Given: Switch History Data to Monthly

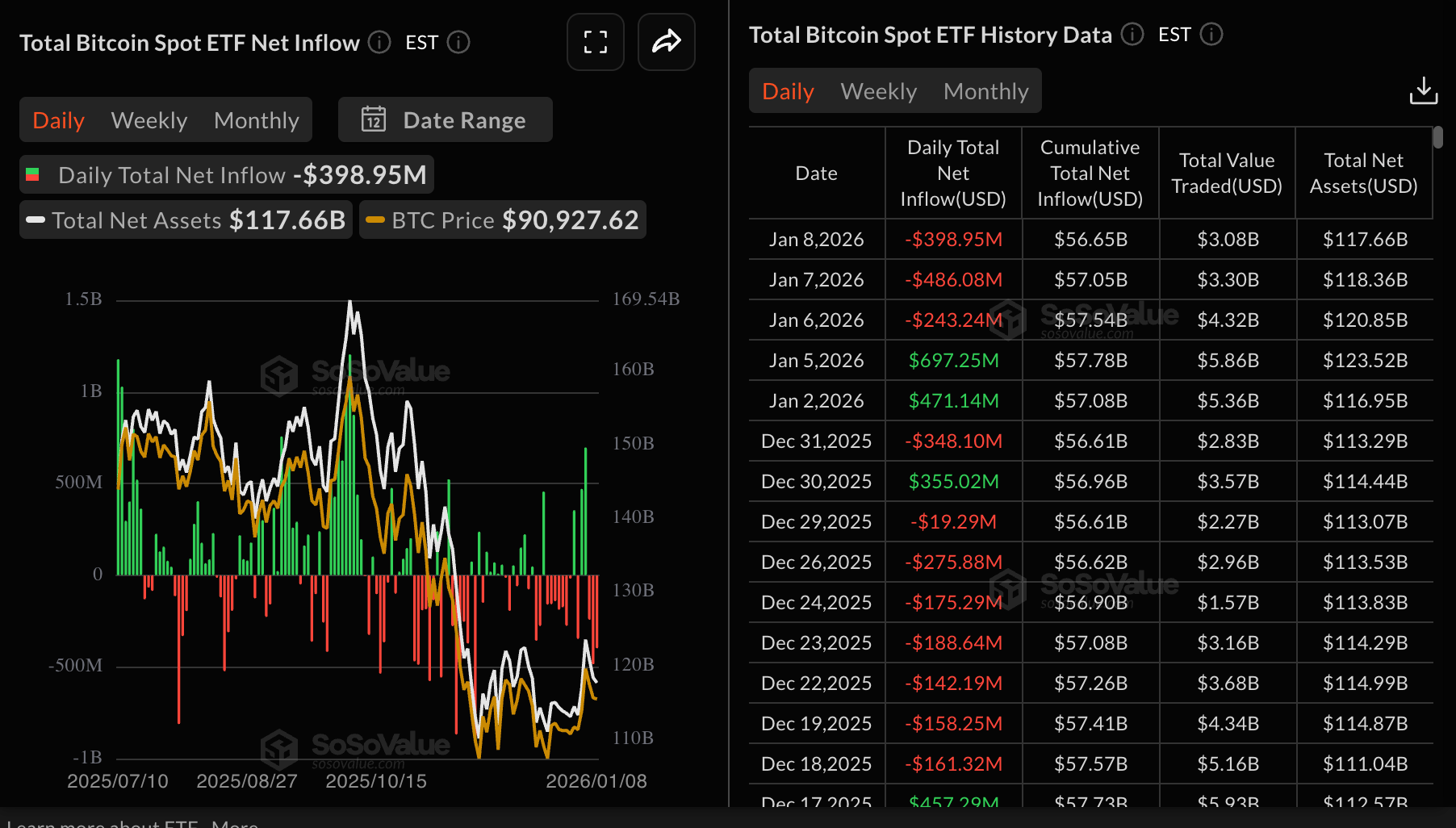Looking at the screenshot, I should pos(985,90).
